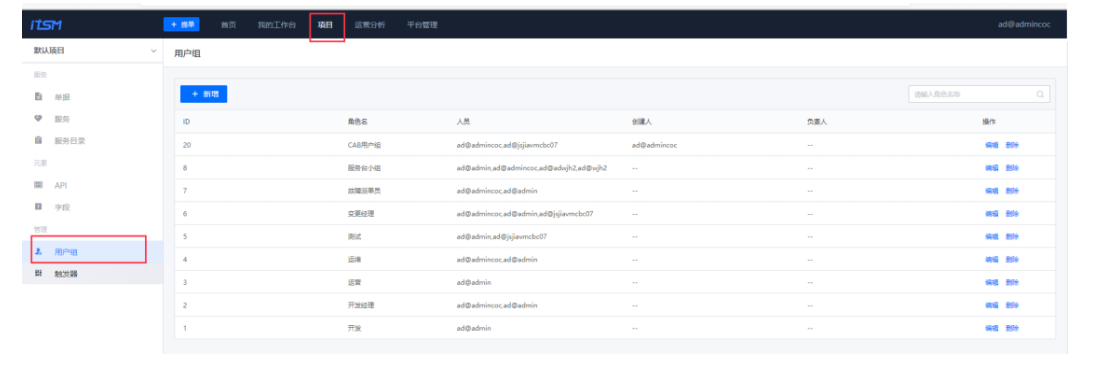Image resolution: width=1096 pixels, height=370 pixels.
Task: Click the 测试 role name cell
Action: click(354, 236)
